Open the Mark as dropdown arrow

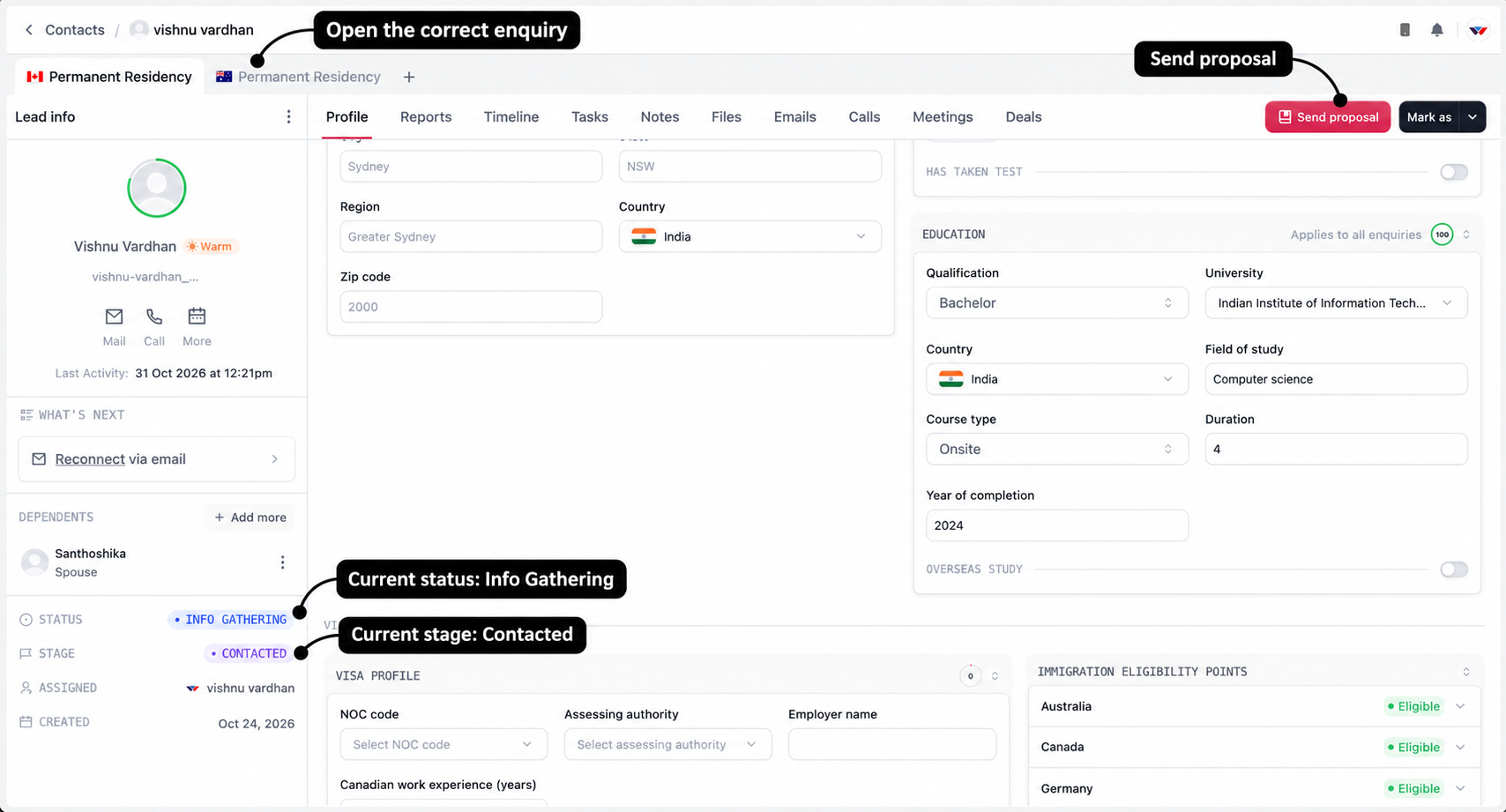[x=1472, y=117]
